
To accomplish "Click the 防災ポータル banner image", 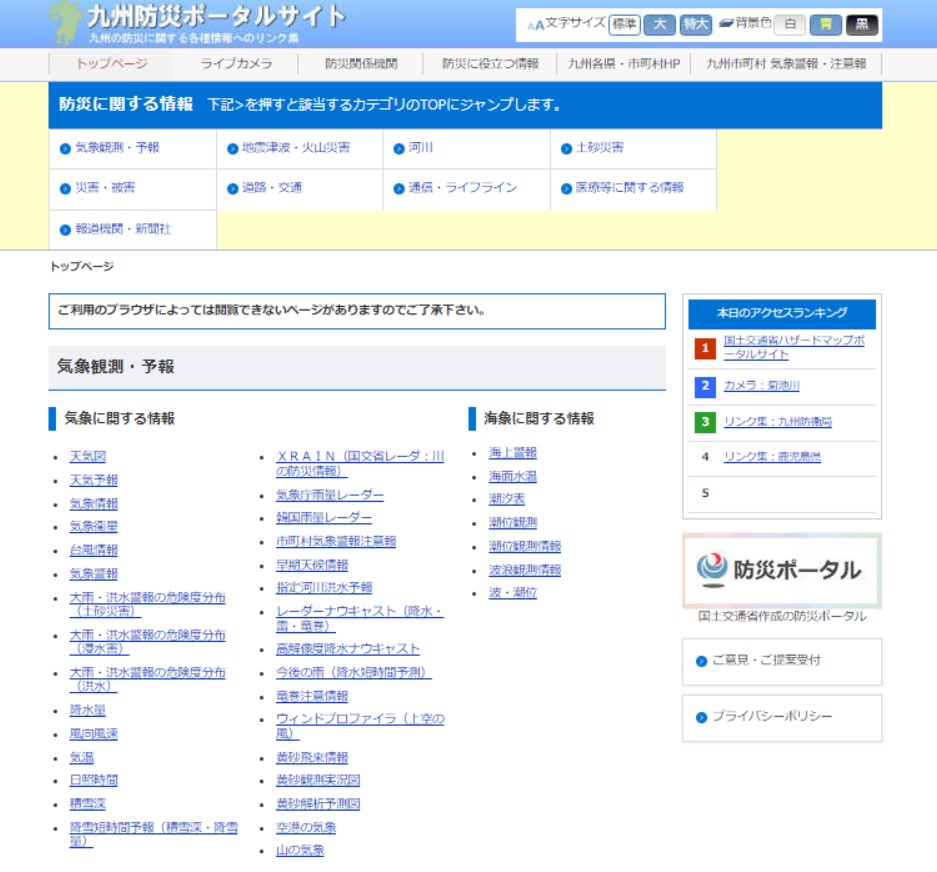I will pos(782,571).
